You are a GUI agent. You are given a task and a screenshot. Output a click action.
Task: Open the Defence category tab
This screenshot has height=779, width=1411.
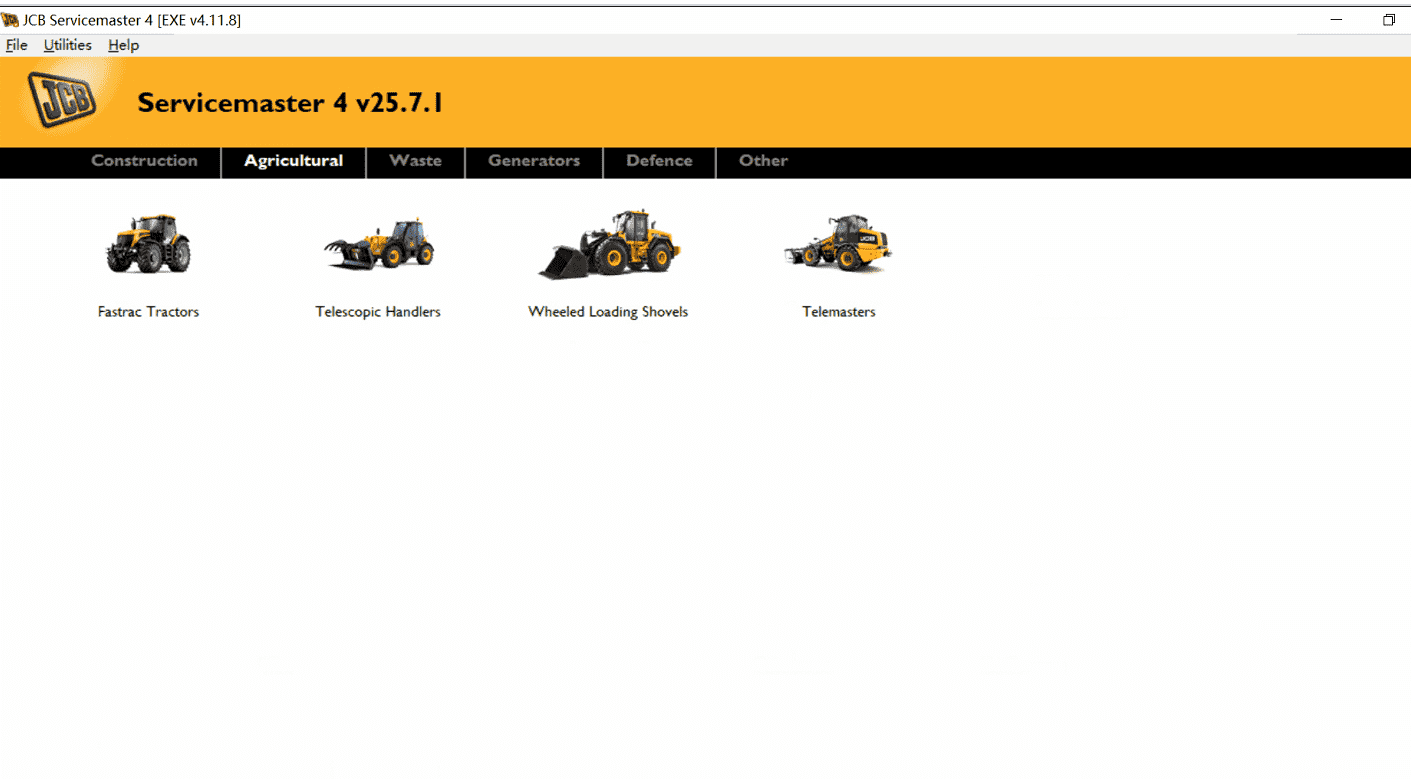(659, 161)
